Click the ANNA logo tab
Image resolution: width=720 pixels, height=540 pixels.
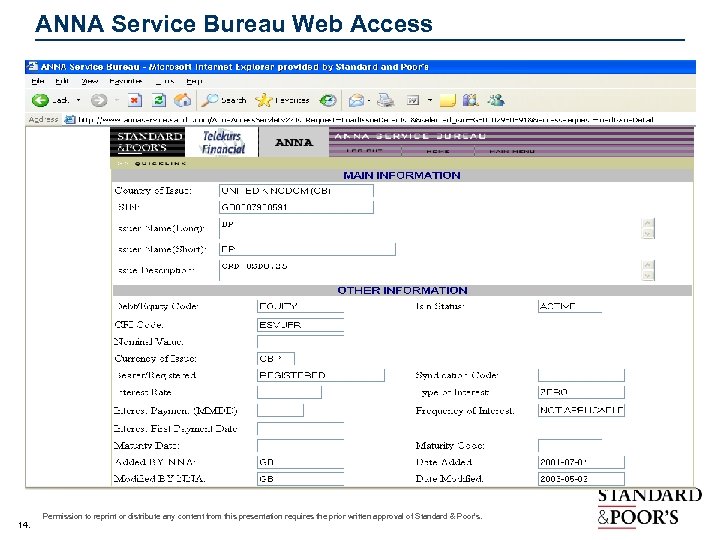click(x=294, y=142)
